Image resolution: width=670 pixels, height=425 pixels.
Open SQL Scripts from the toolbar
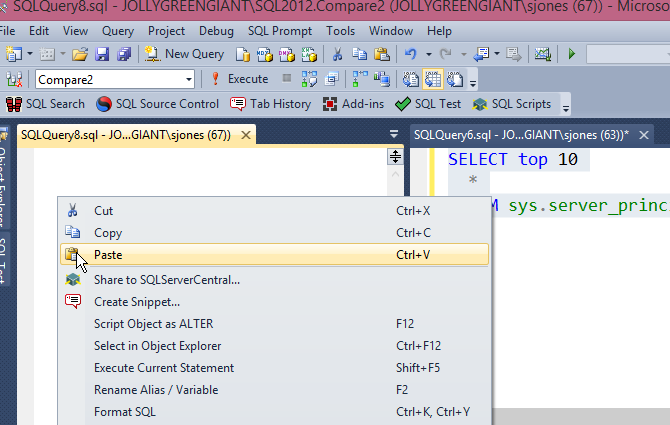click(512, 103)
